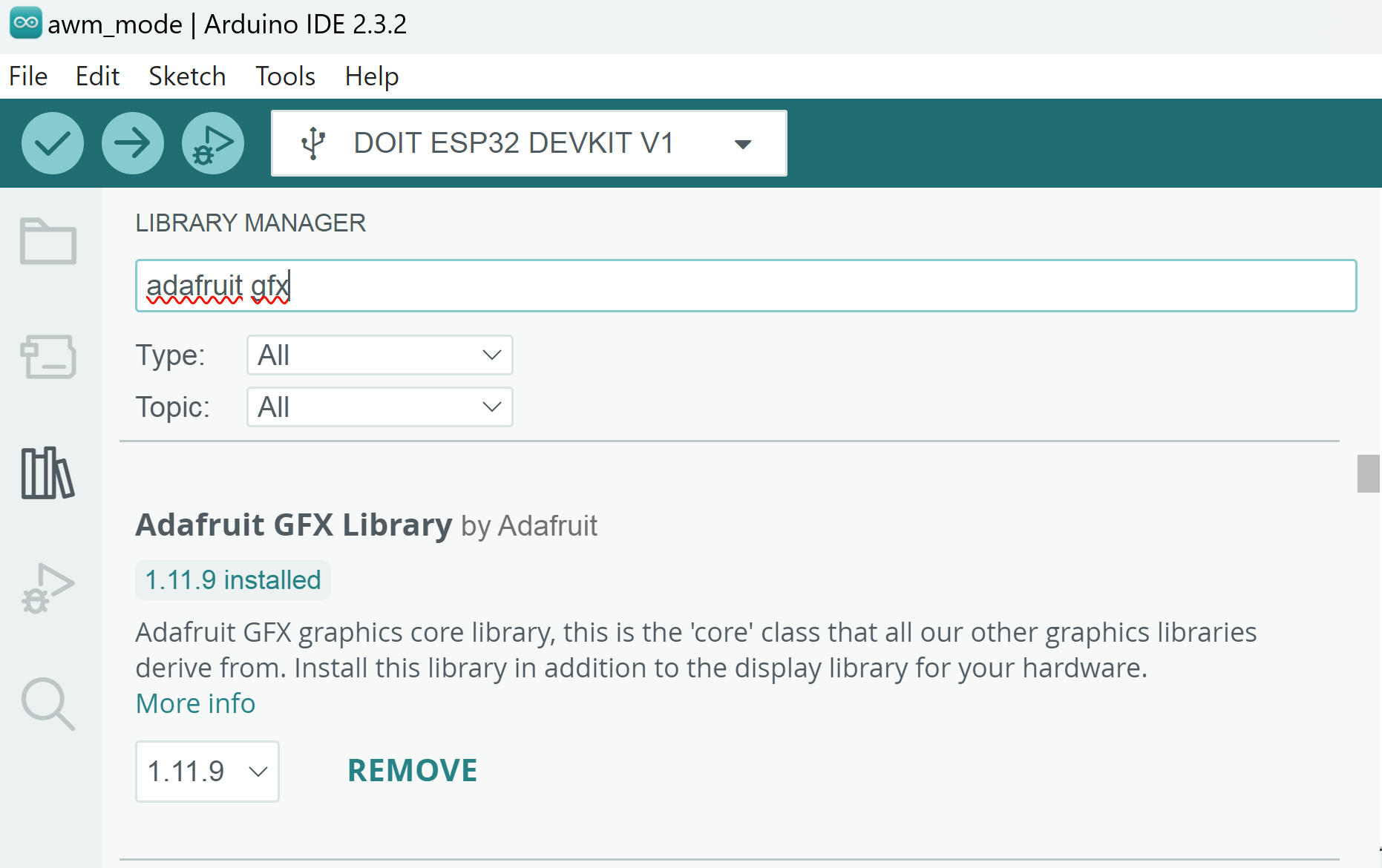
Task: Follow the More info link
Action: click(196, 703)
